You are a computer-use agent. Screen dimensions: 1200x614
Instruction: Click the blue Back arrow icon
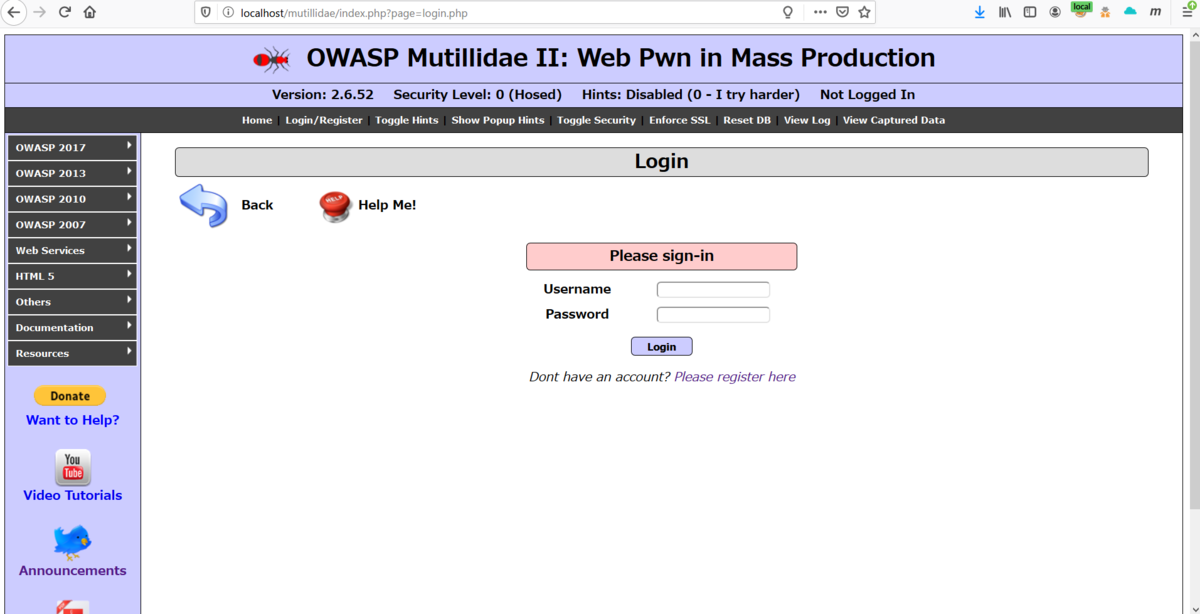point(204,205)
